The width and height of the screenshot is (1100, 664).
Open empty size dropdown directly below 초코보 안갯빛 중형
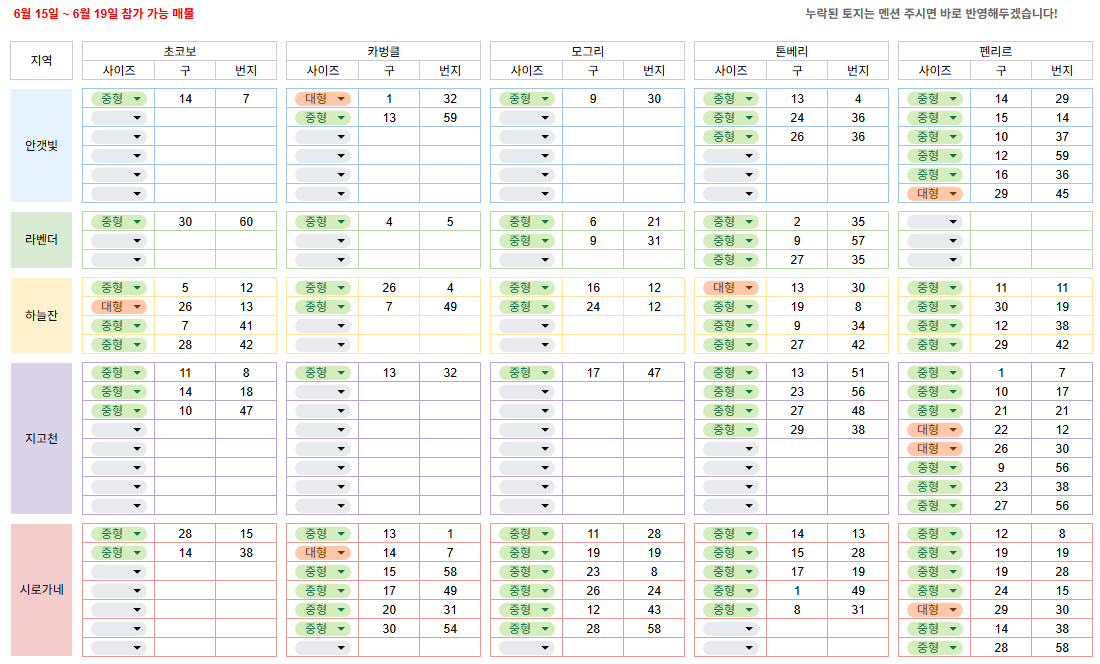coord(119,118)
